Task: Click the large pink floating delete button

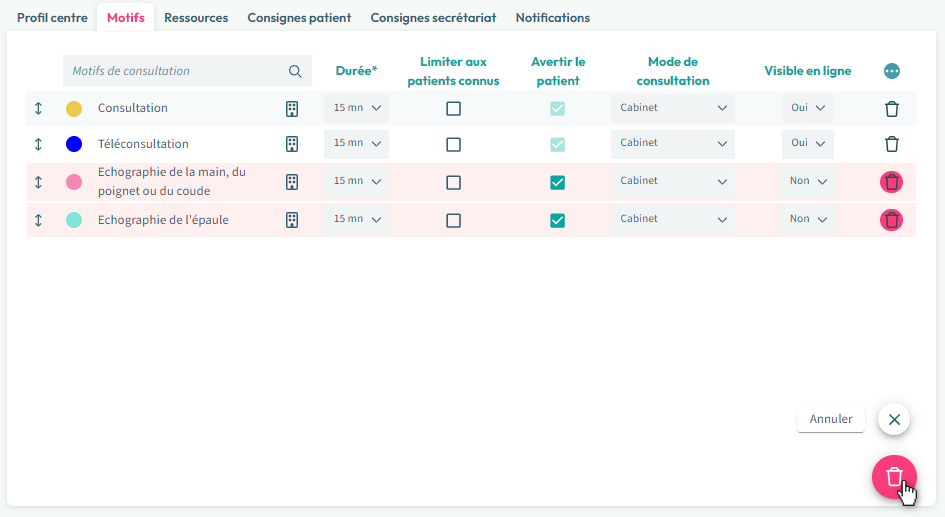Action: tap(893, 477)
